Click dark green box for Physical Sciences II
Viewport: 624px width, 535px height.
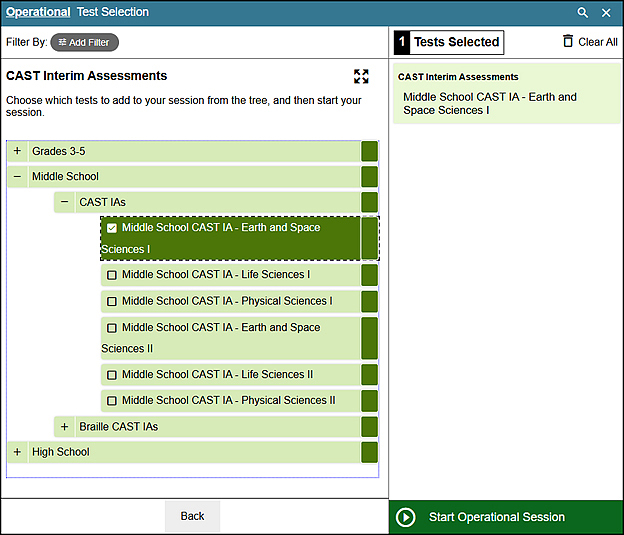[369, 401]
